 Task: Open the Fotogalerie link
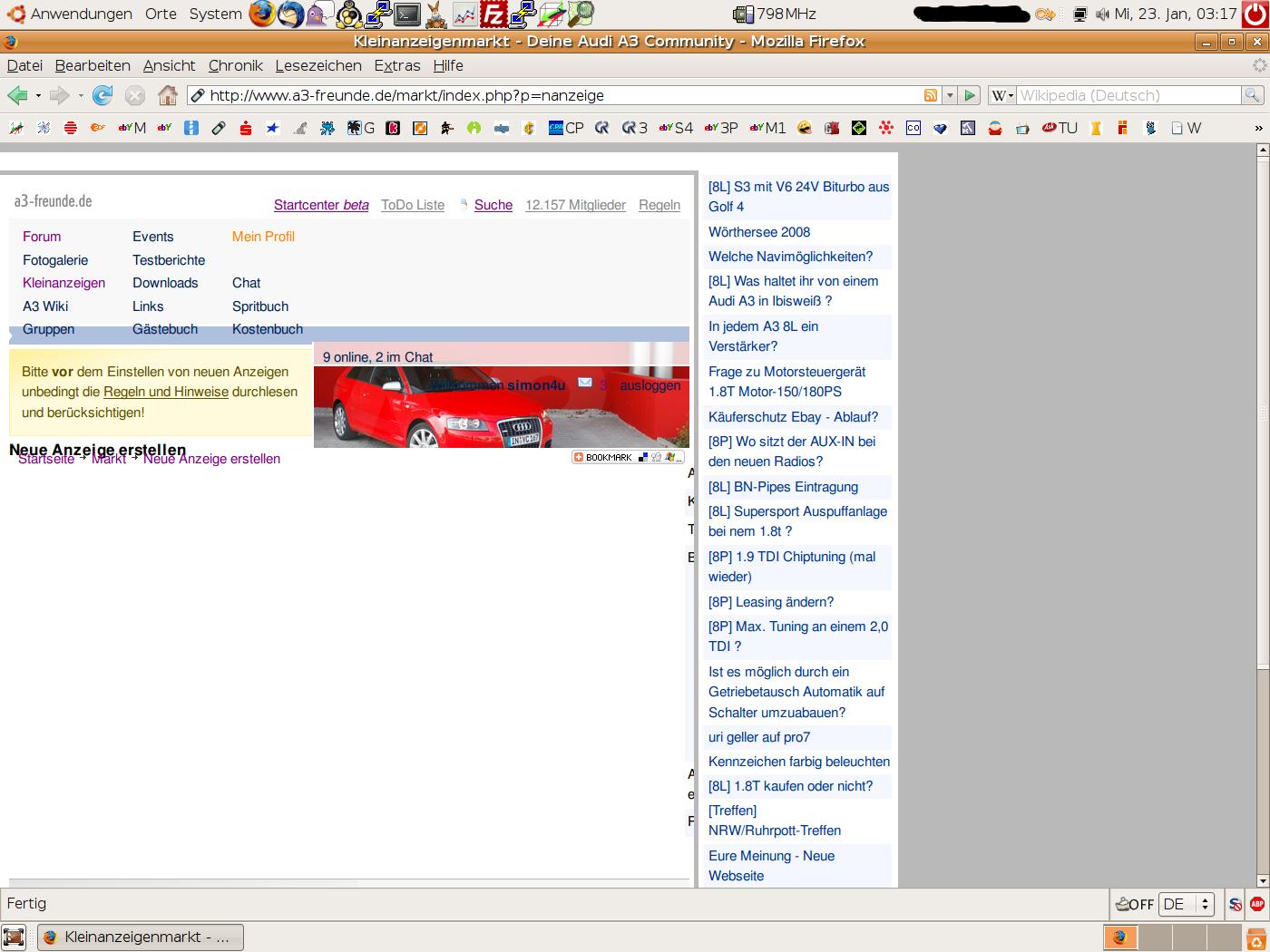point(55,260)
